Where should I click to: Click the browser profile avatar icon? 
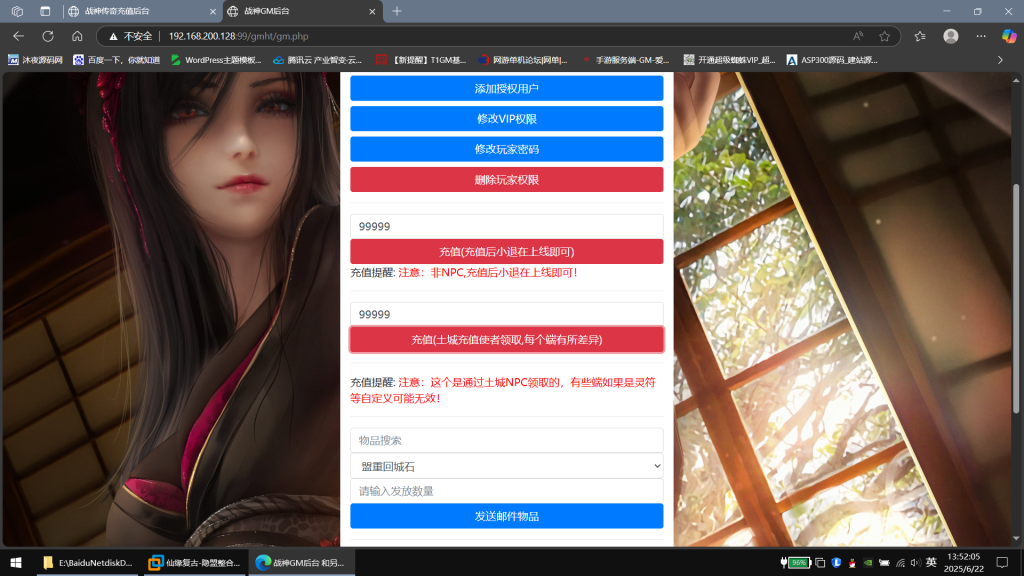pos(950,36)
